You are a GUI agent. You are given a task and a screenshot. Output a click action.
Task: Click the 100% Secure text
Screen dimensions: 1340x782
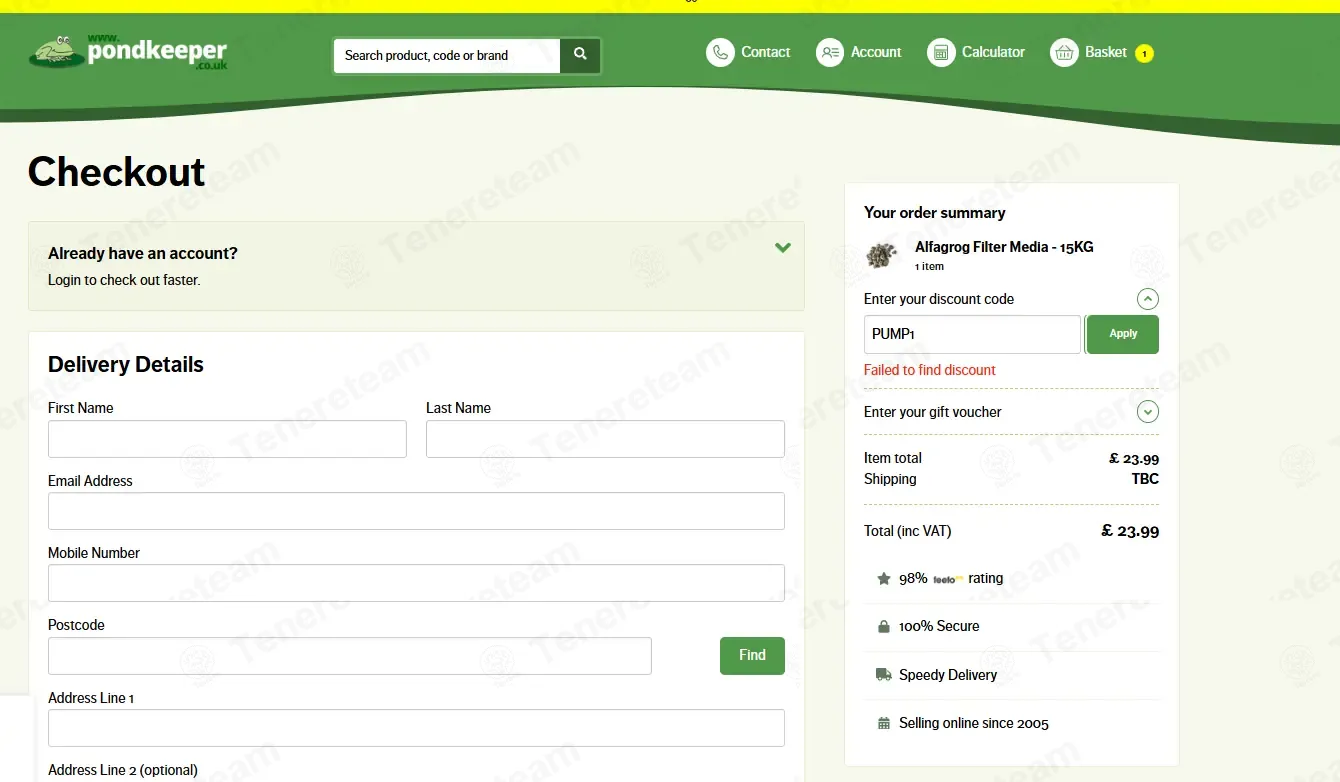[x=939, y=627]
